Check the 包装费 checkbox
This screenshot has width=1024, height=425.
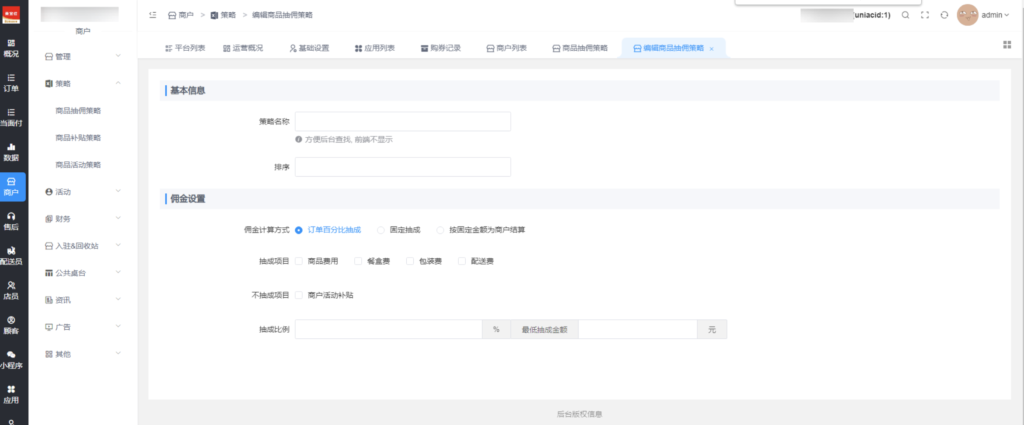click(410, 261)
